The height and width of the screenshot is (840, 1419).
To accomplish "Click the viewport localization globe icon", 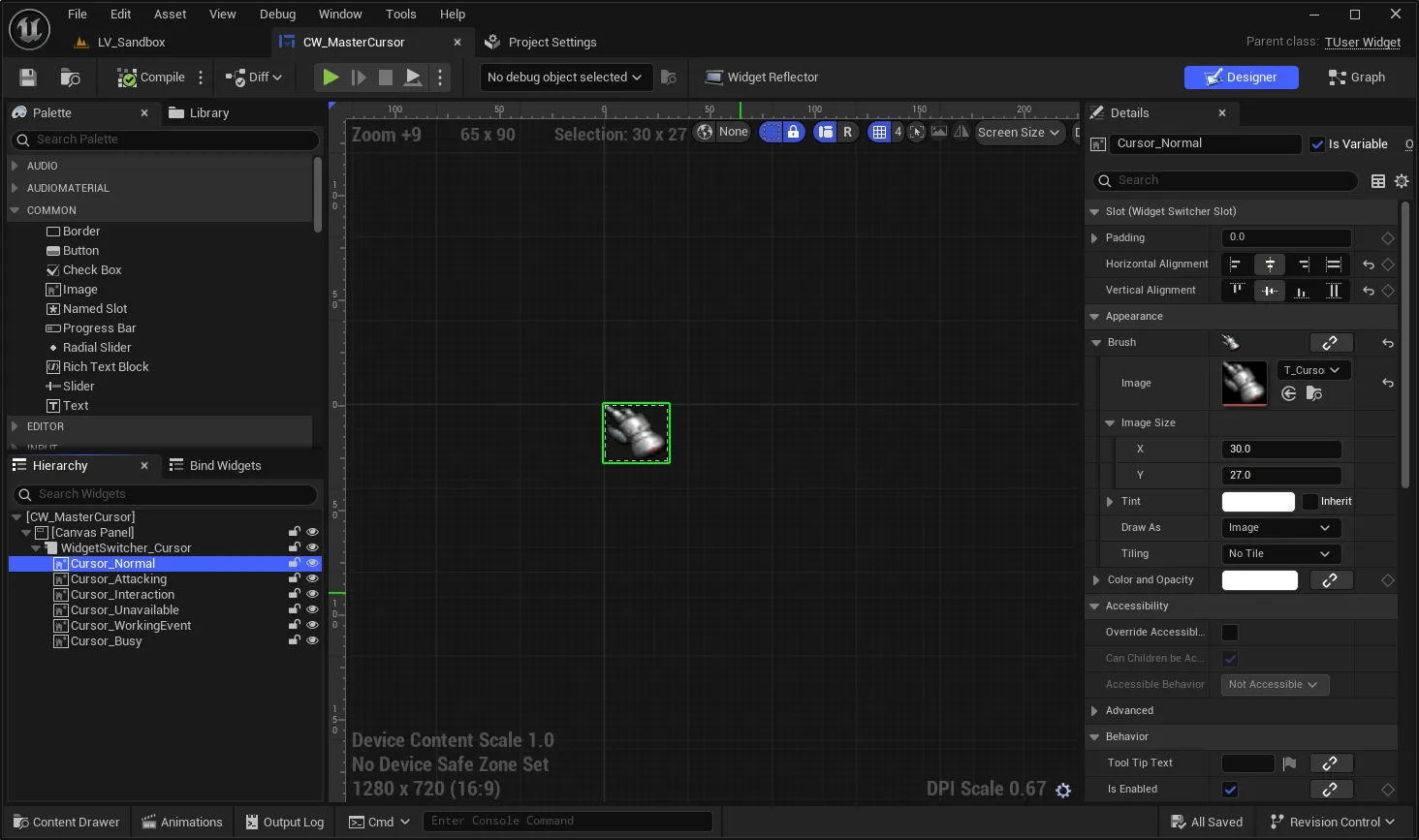I will [x=705, y=133].
